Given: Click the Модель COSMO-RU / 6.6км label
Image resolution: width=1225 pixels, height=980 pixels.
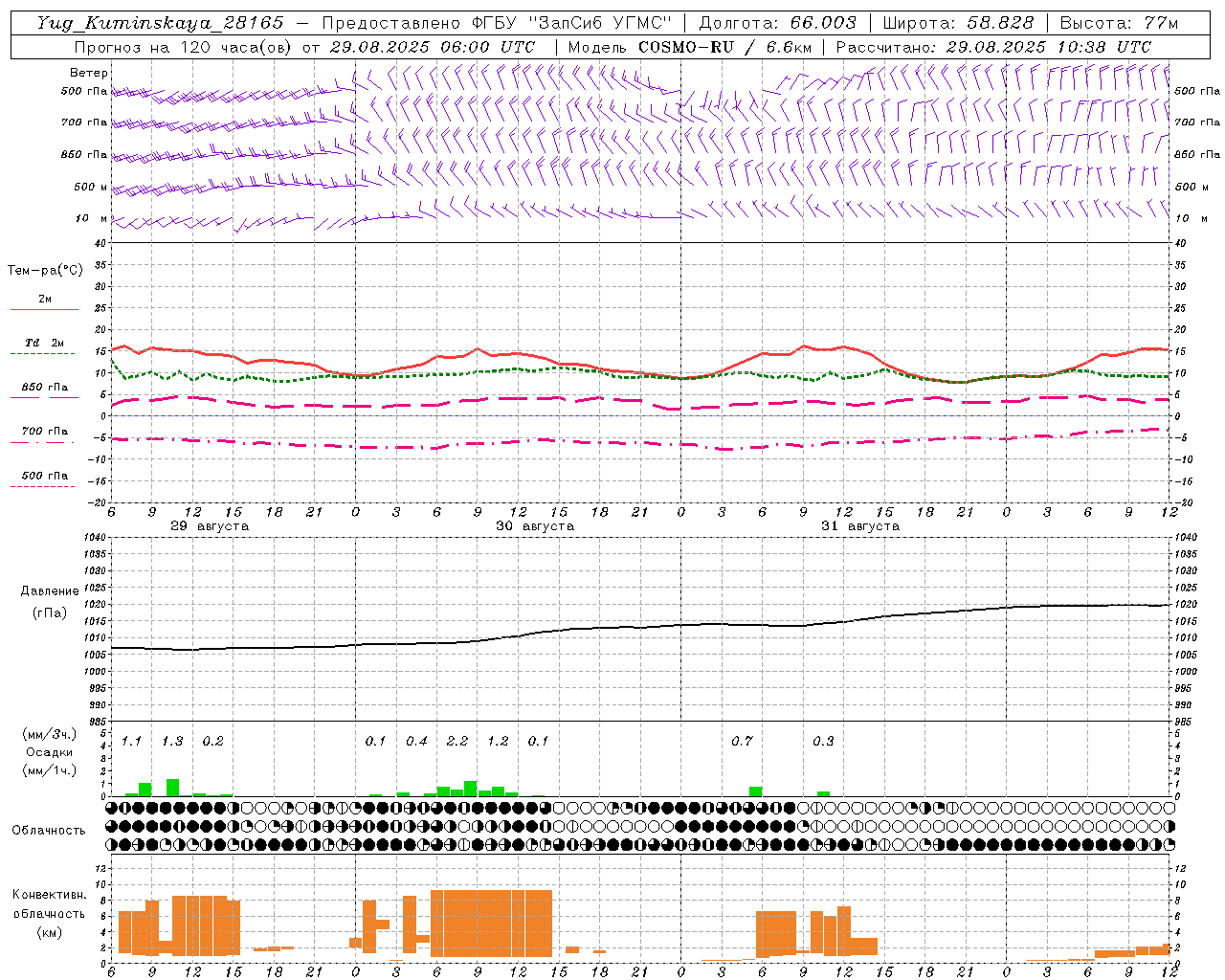Looking at the screenshot, I should click(690, 46).
